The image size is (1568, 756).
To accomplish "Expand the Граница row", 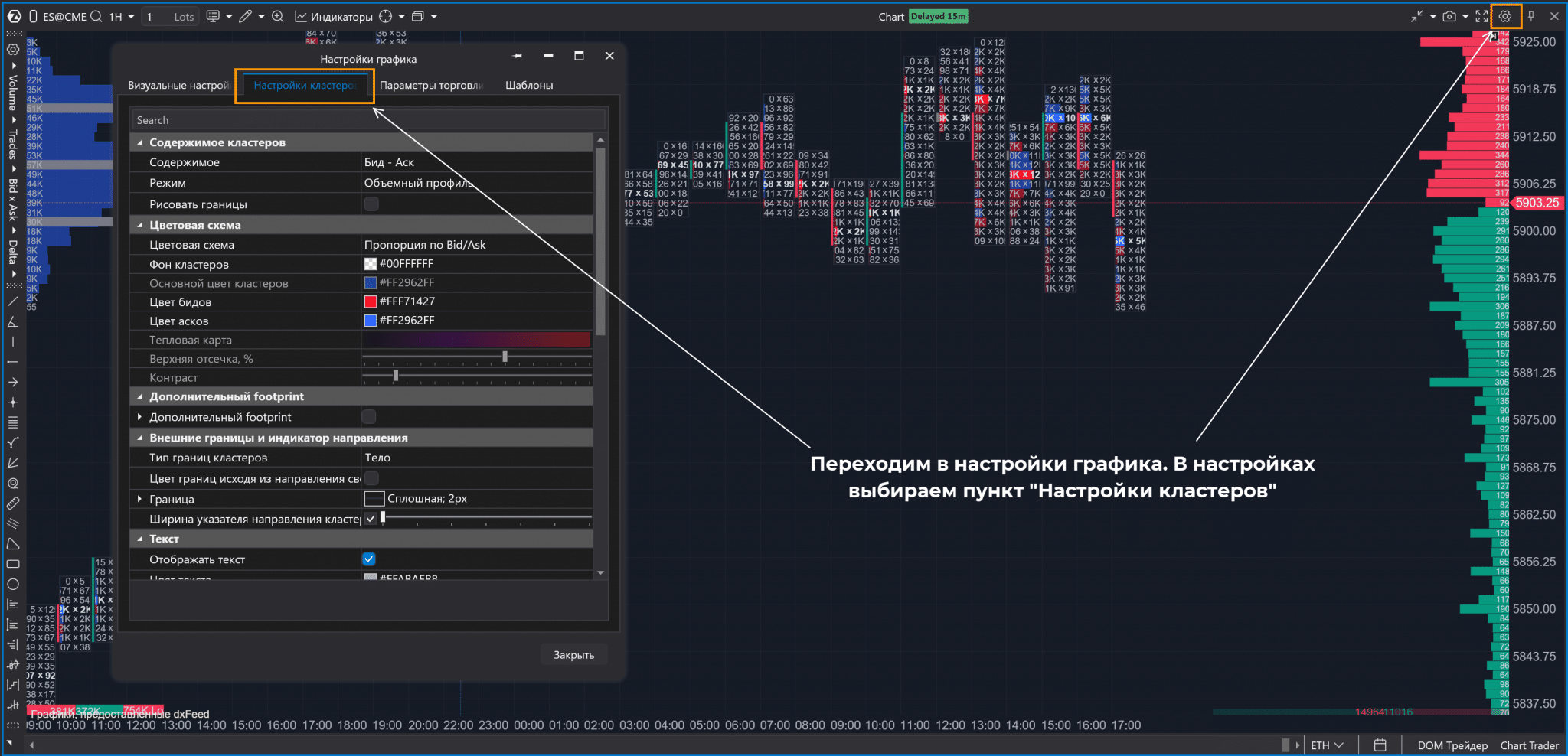I will coord(139,499).
